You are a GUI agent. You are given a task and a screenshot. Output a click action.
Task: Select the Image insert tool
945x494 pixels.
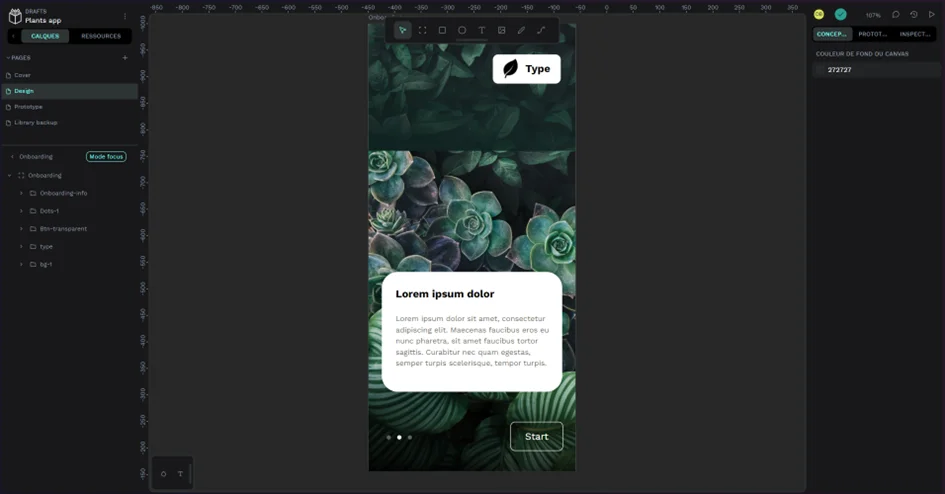point(501,30)
